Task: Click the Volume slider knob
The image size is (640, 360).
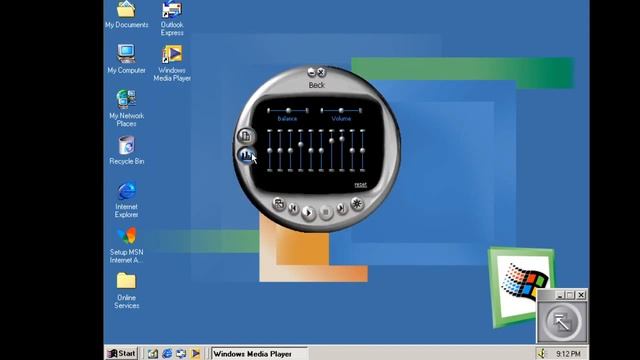Action: [341, 110]
